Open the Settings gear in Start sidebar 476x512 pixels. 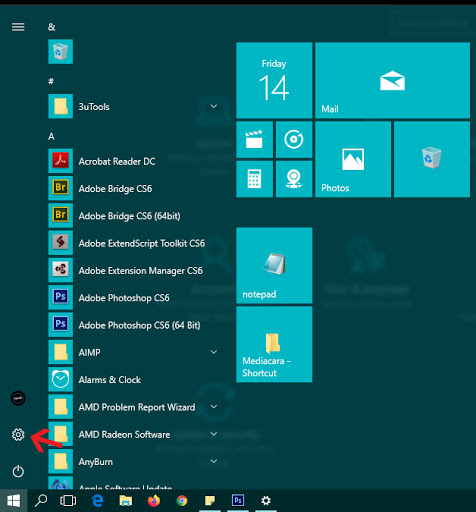[x=18, y=435]
